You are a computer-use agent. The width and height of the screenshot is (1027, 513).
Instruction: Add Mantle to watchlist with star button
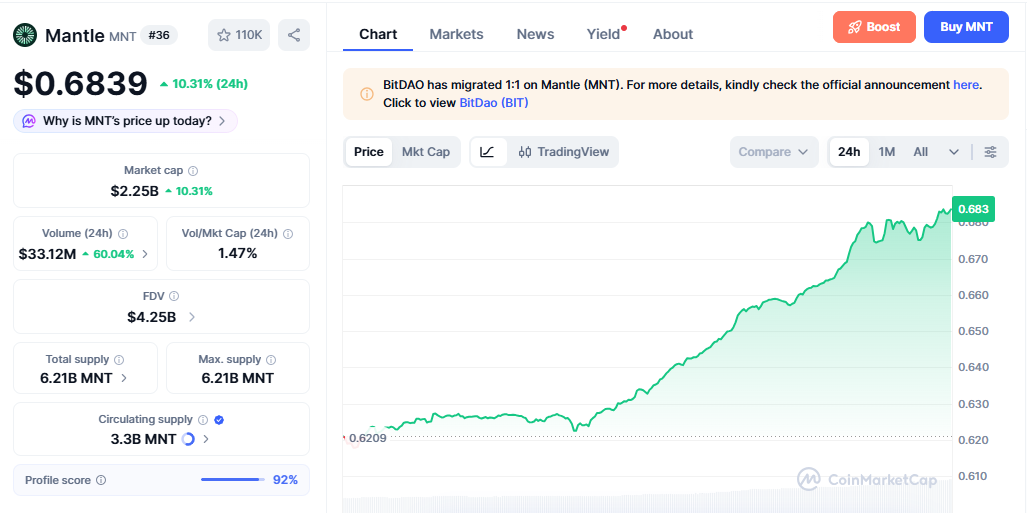click(239, 35)
